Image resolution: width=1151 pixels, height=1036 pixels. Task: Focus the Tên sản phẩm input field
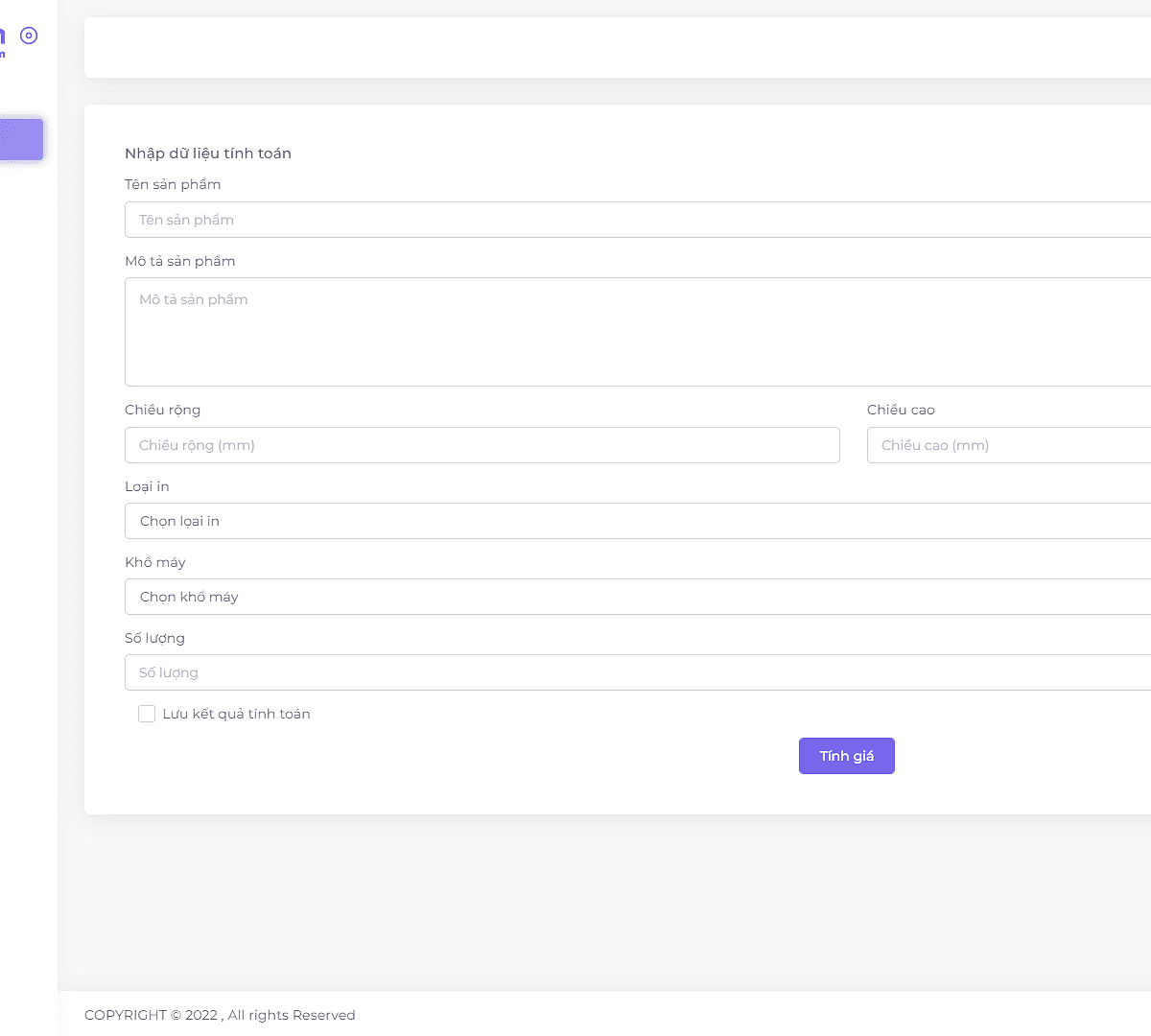point(638,220)
